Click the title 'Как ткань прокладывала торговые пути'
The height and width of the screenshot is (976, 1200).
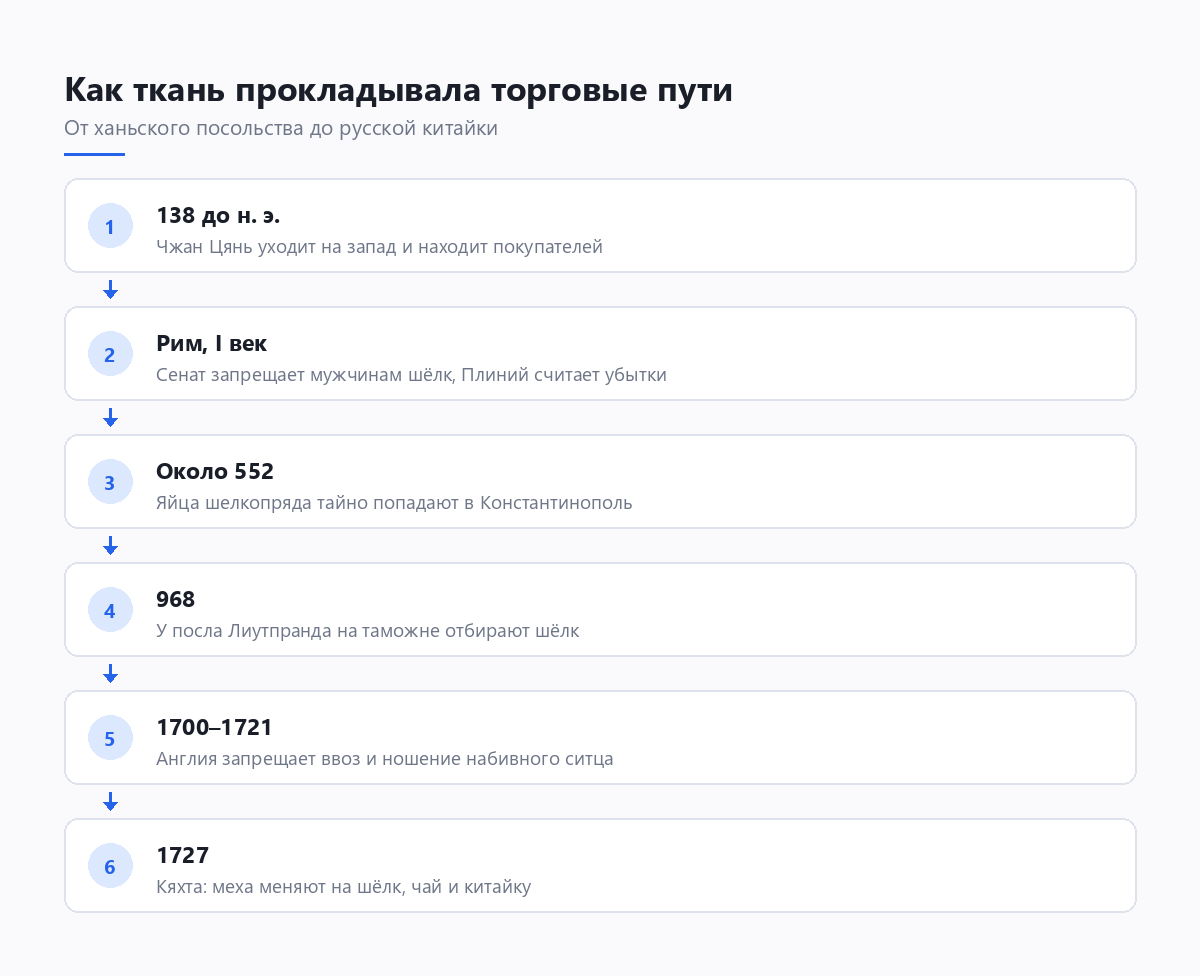(398, 90)
